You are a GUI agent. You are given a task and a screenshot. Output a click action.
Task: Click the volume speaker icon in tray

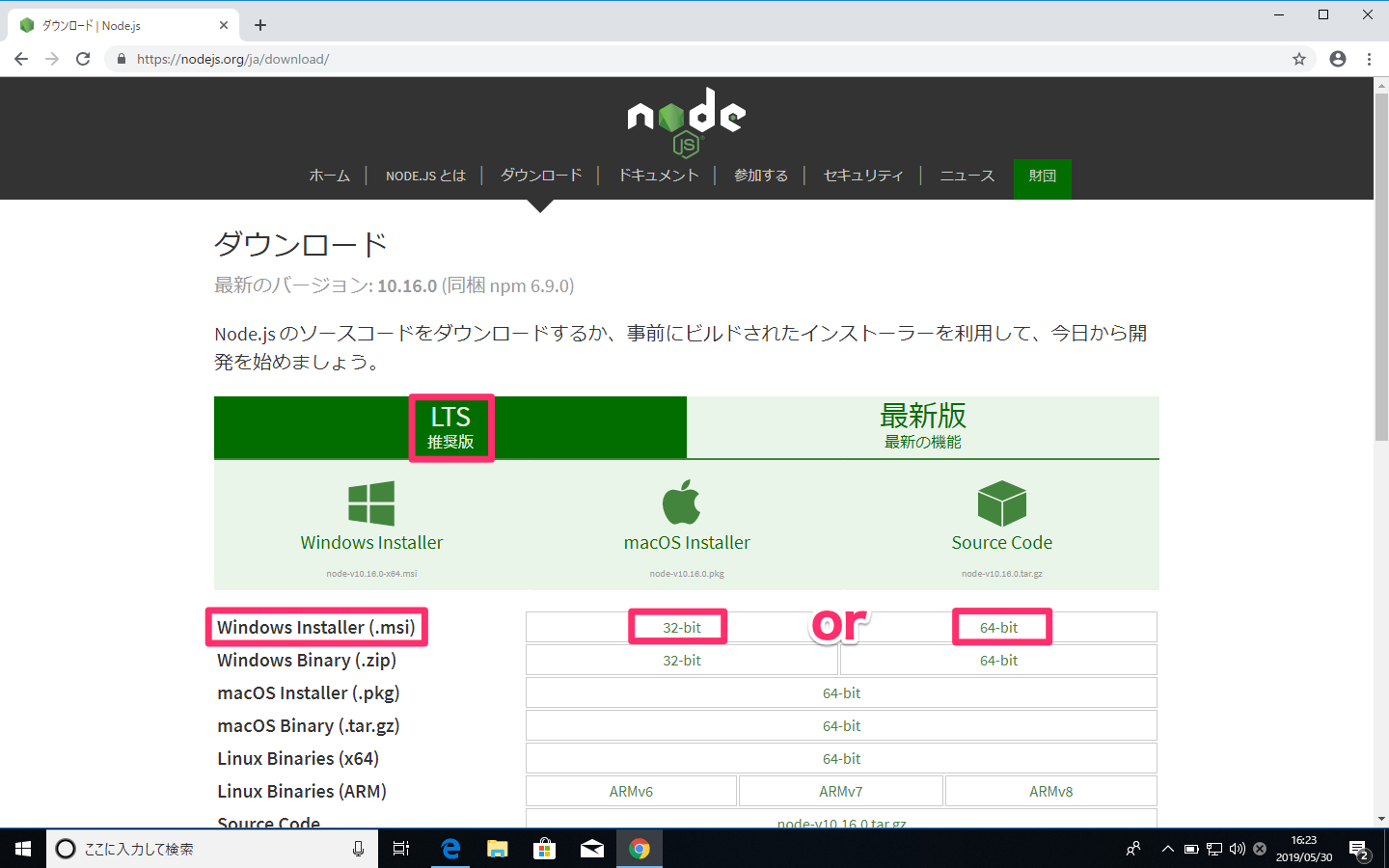pos(1237,849)
